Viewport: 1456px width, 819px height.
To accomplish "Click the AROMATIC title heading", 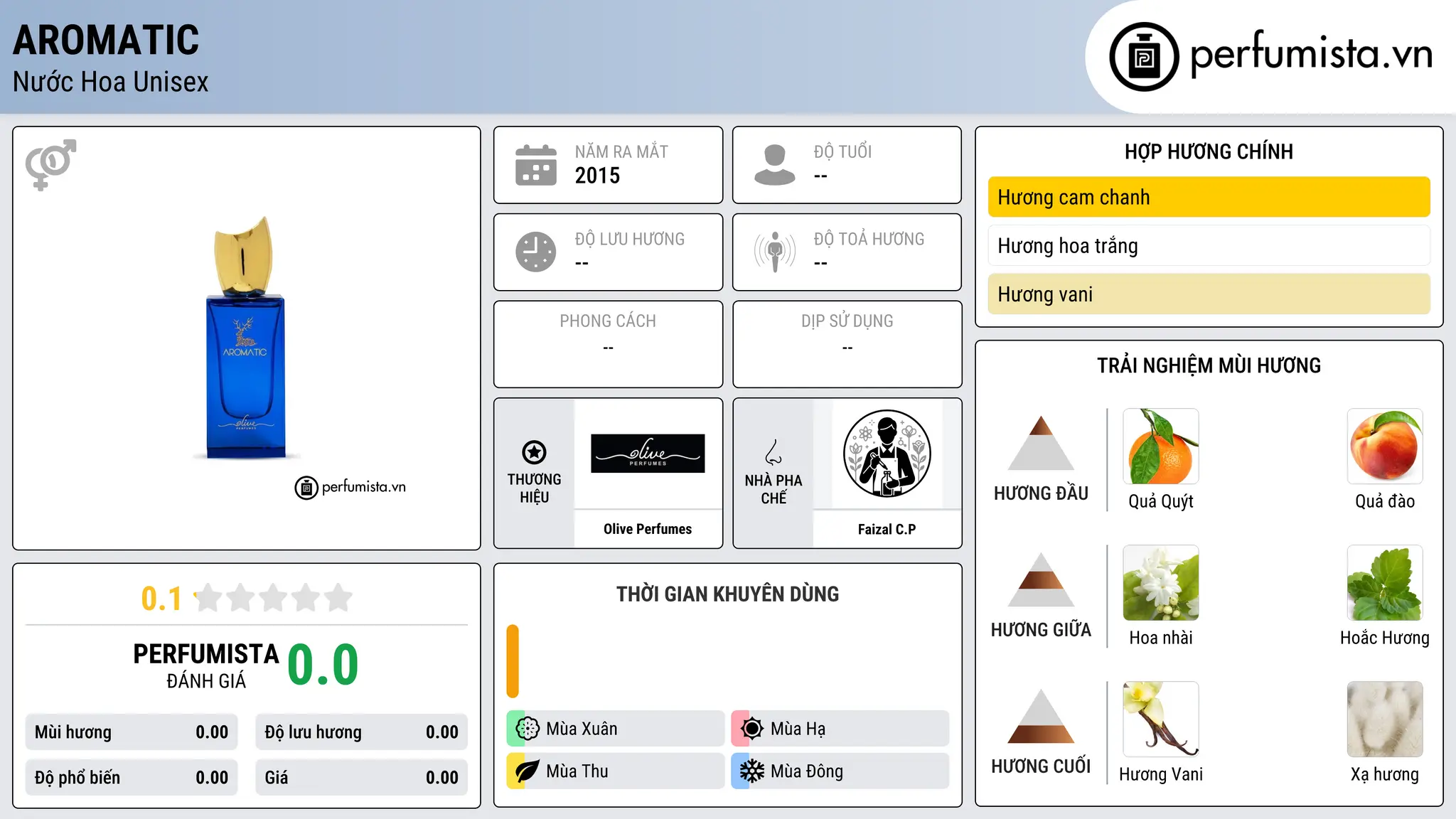I will pos(106,40).
